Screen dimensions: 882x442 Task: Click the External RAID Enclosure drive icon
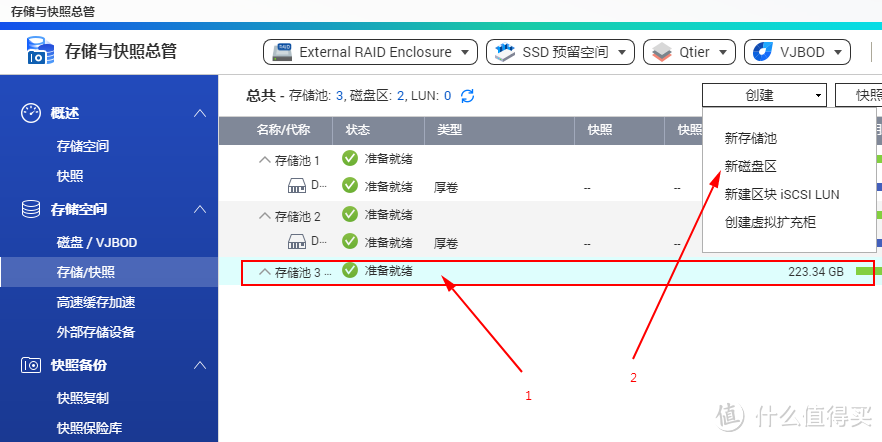282,52
